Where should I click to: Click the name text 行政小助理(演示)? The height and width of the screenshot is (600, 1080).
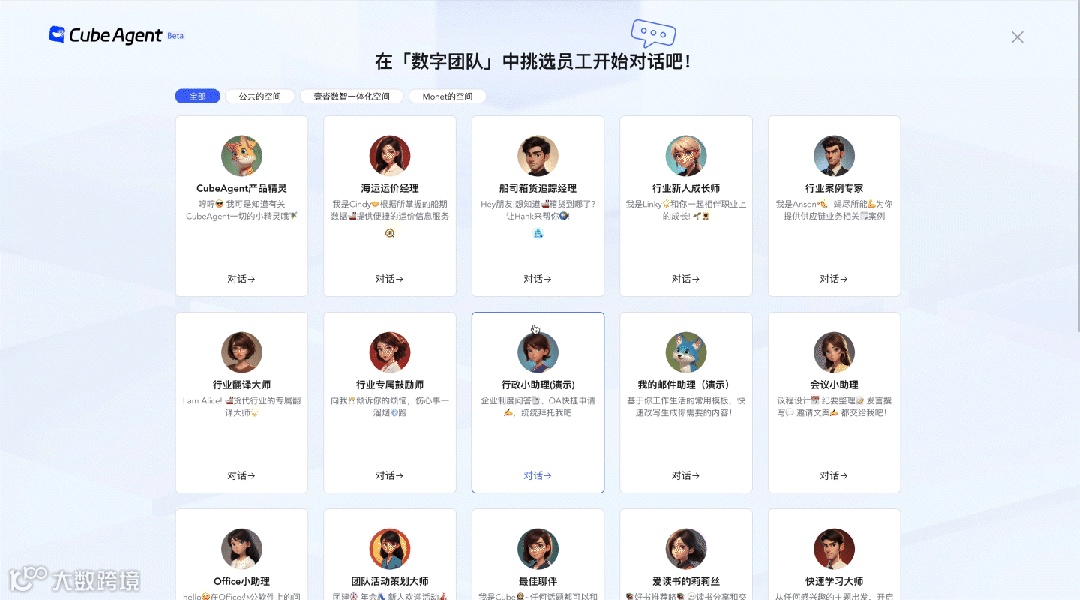coord(538,384)
